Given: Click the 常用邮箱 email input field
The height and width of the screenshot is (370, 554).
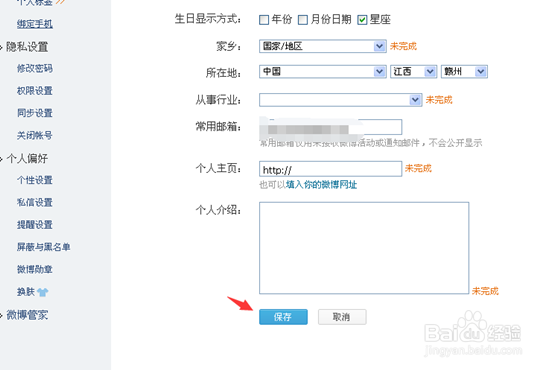Looking at the screenshot, I should pos(330,127).
